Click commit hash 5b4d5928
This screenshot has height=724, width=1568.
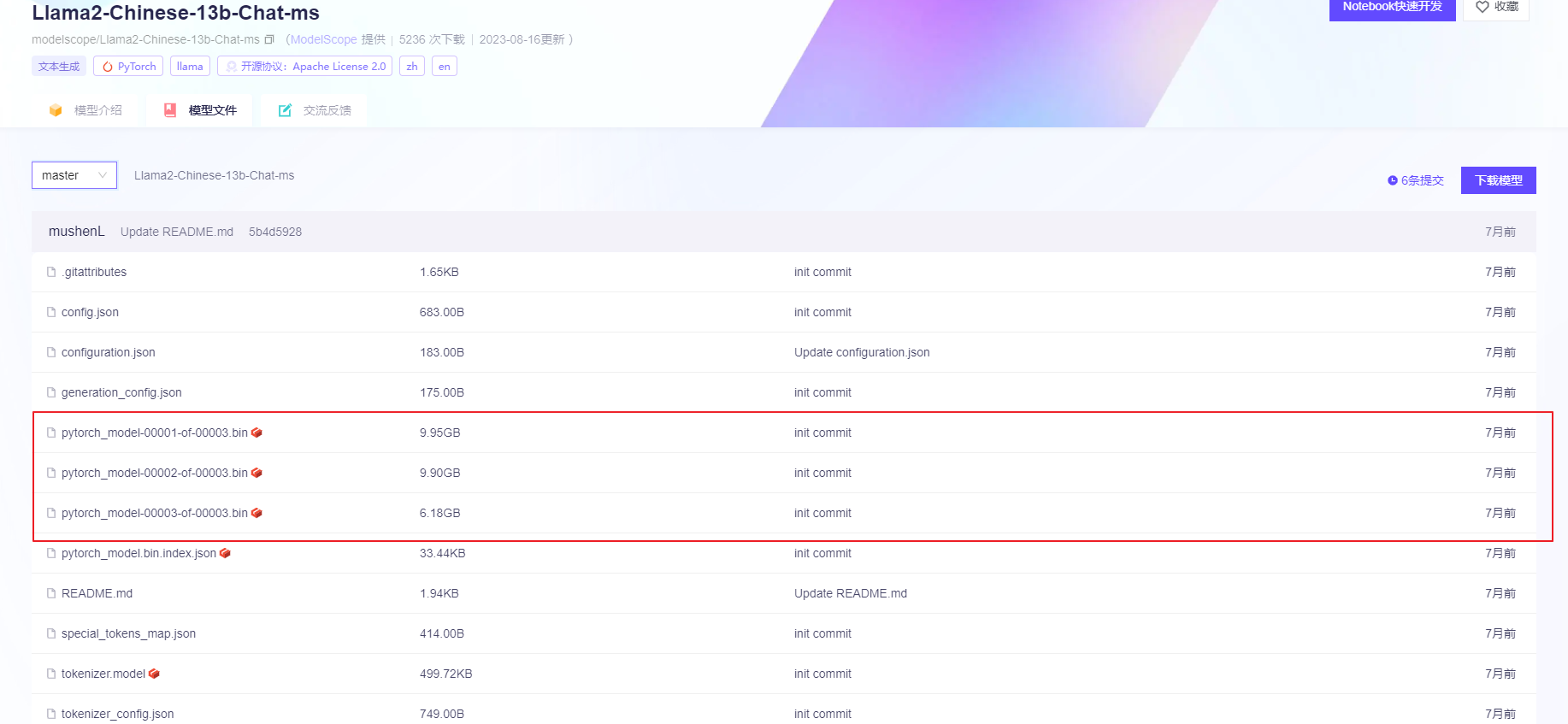coord(275,232)
